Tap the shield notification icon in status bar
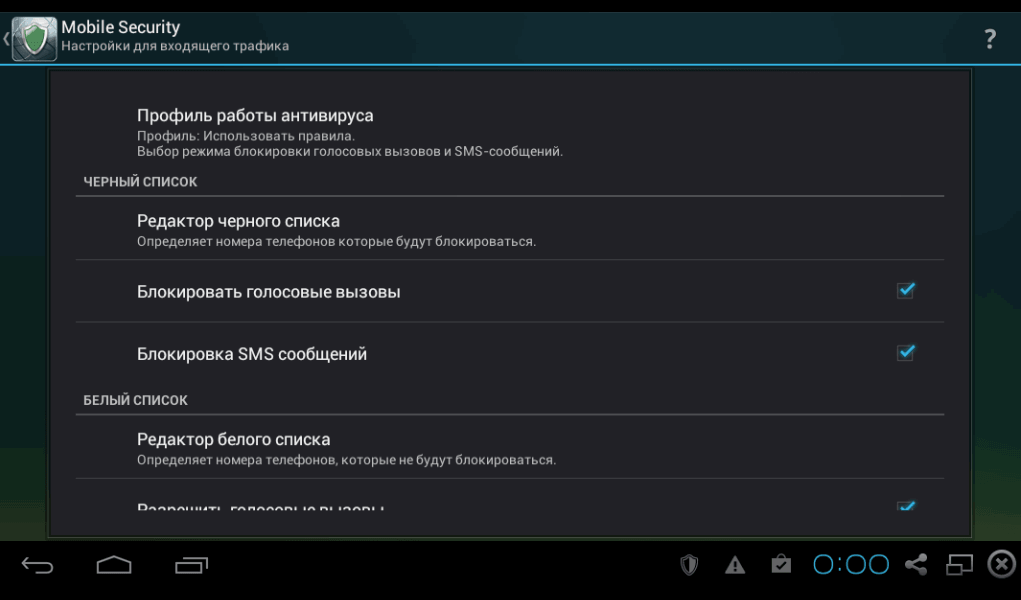 point(689,564)
